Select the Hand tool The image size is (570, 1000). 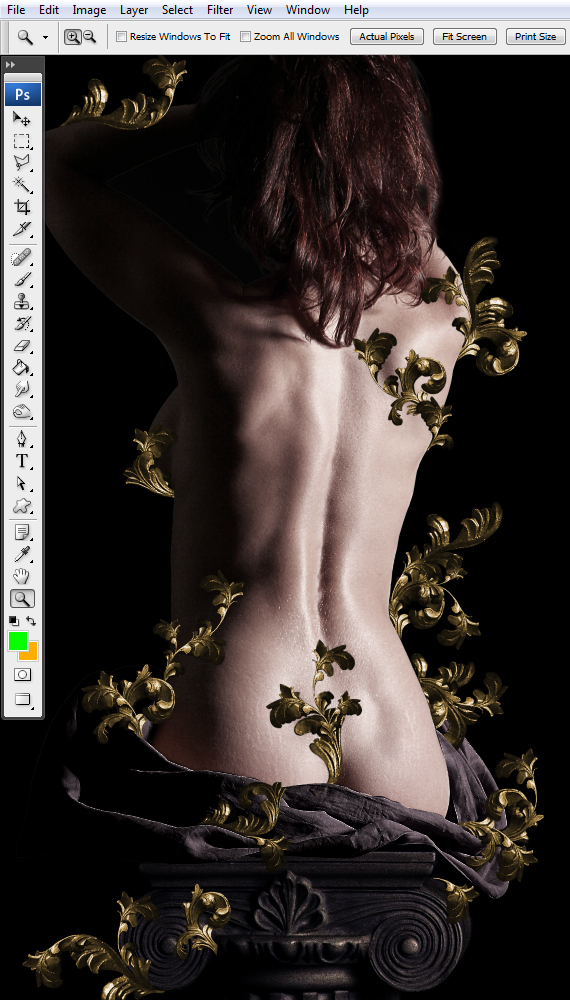click(x=22, y=577)
